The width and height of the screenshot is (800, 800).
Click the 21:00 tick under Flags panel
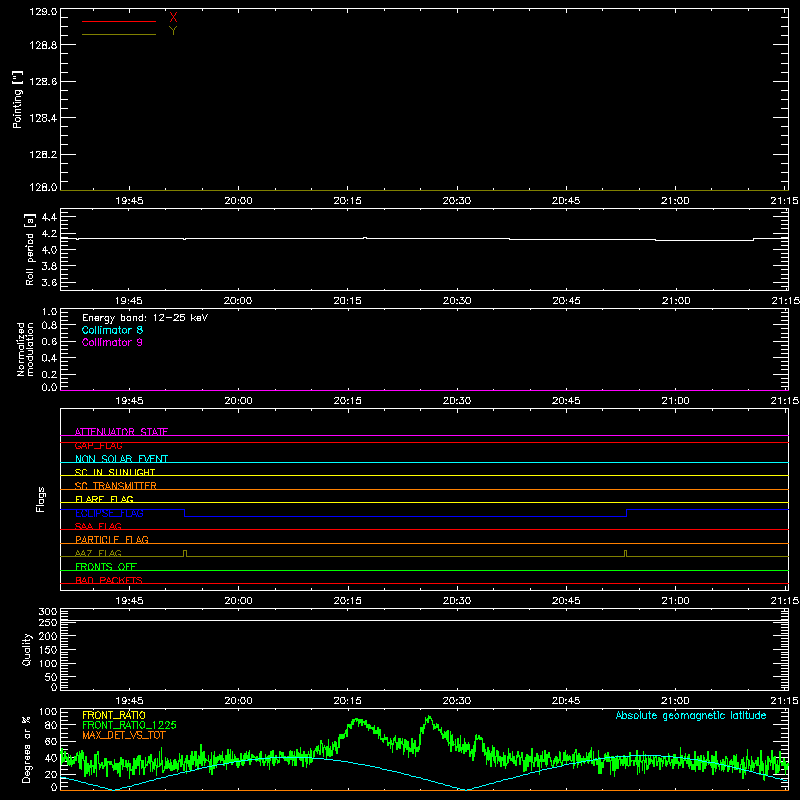(675, 601)
